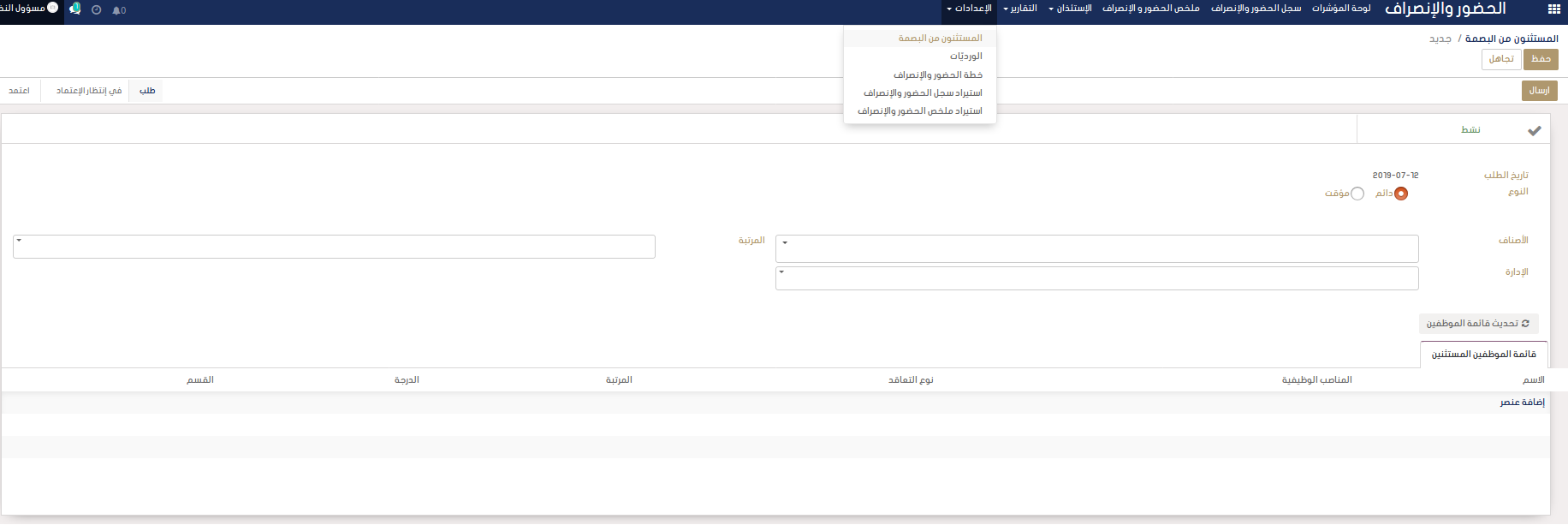Open the bell notifications icon
This screenshot has width=1568, height=525.
point(118,10)
